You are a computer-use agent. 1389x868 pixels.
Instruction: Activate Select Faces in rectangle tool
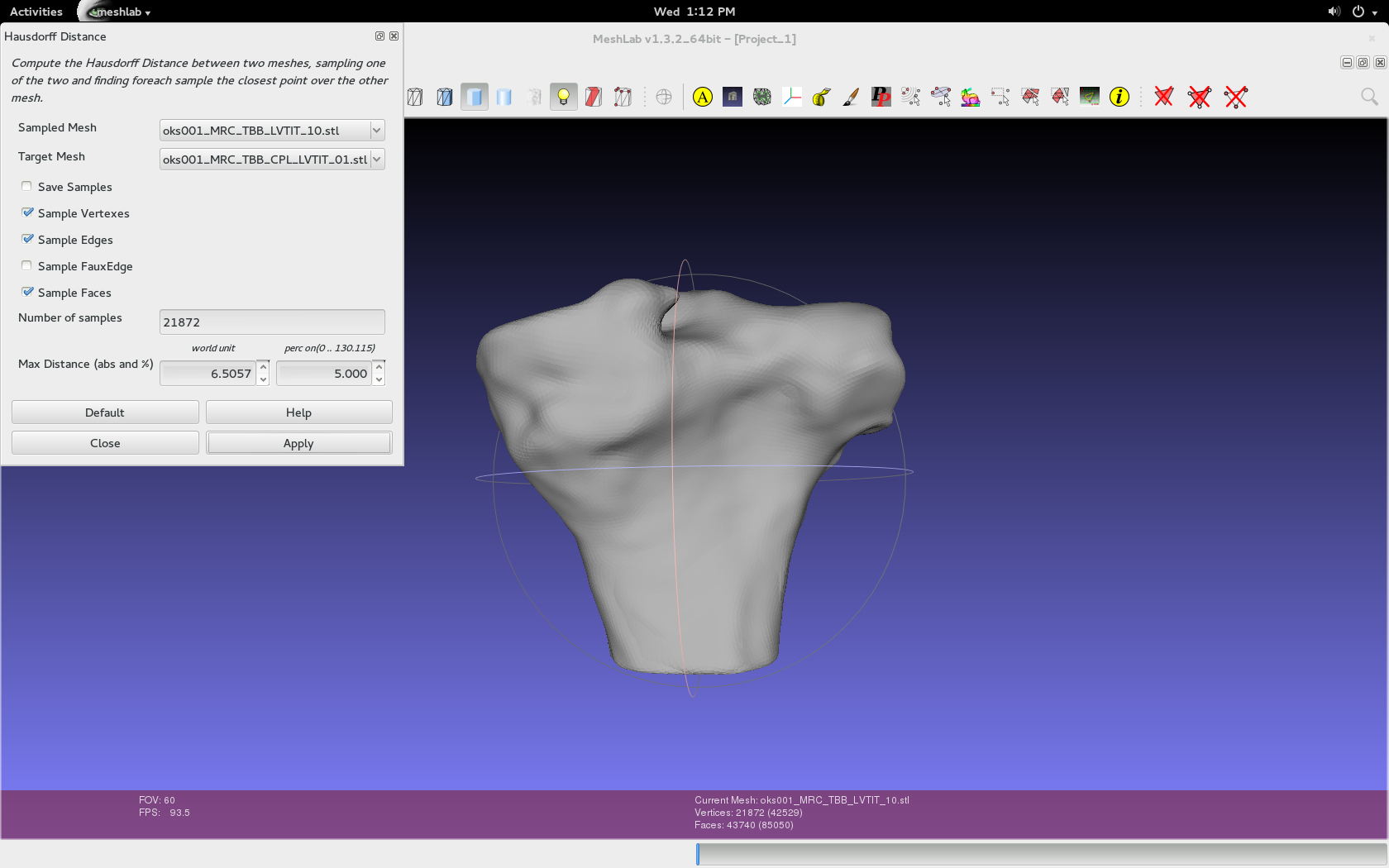(1030, 98)
